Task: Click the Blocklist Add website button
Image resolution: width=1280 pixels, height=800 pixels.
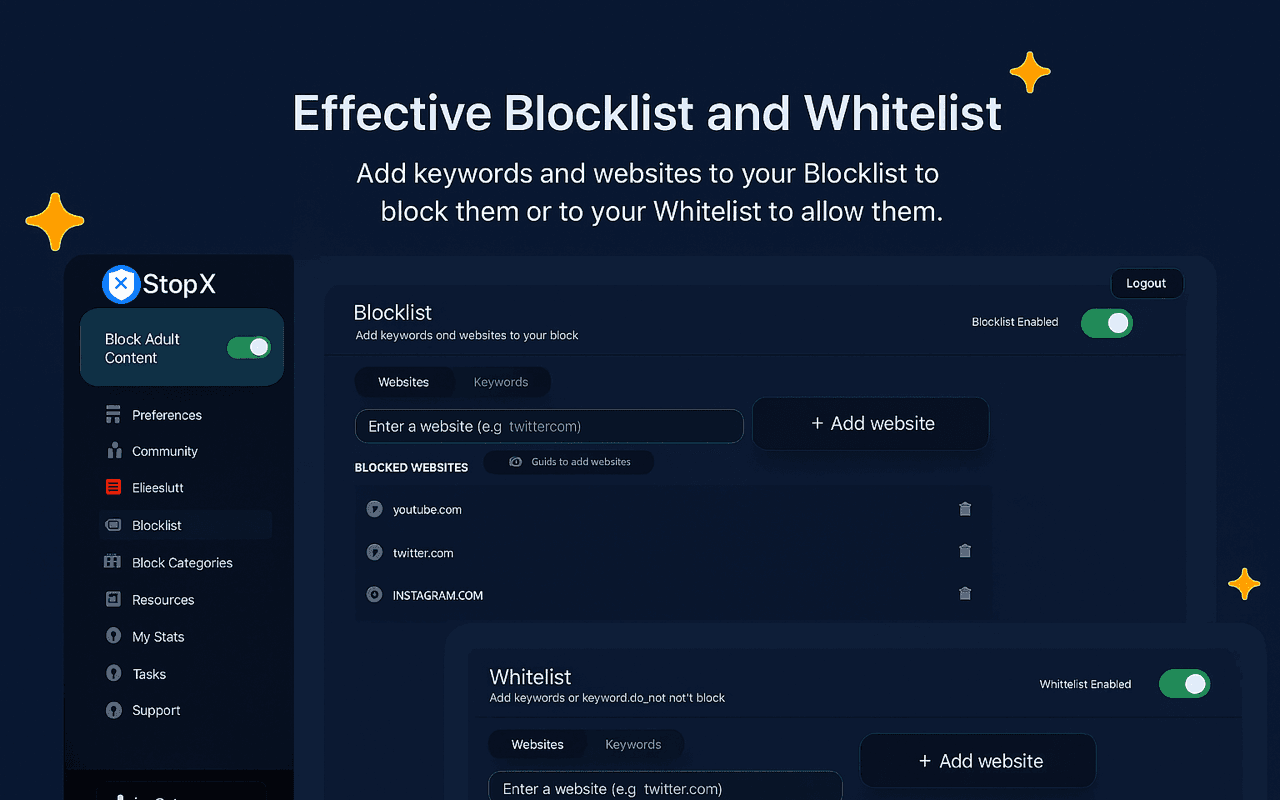Action: click(870, 424)
